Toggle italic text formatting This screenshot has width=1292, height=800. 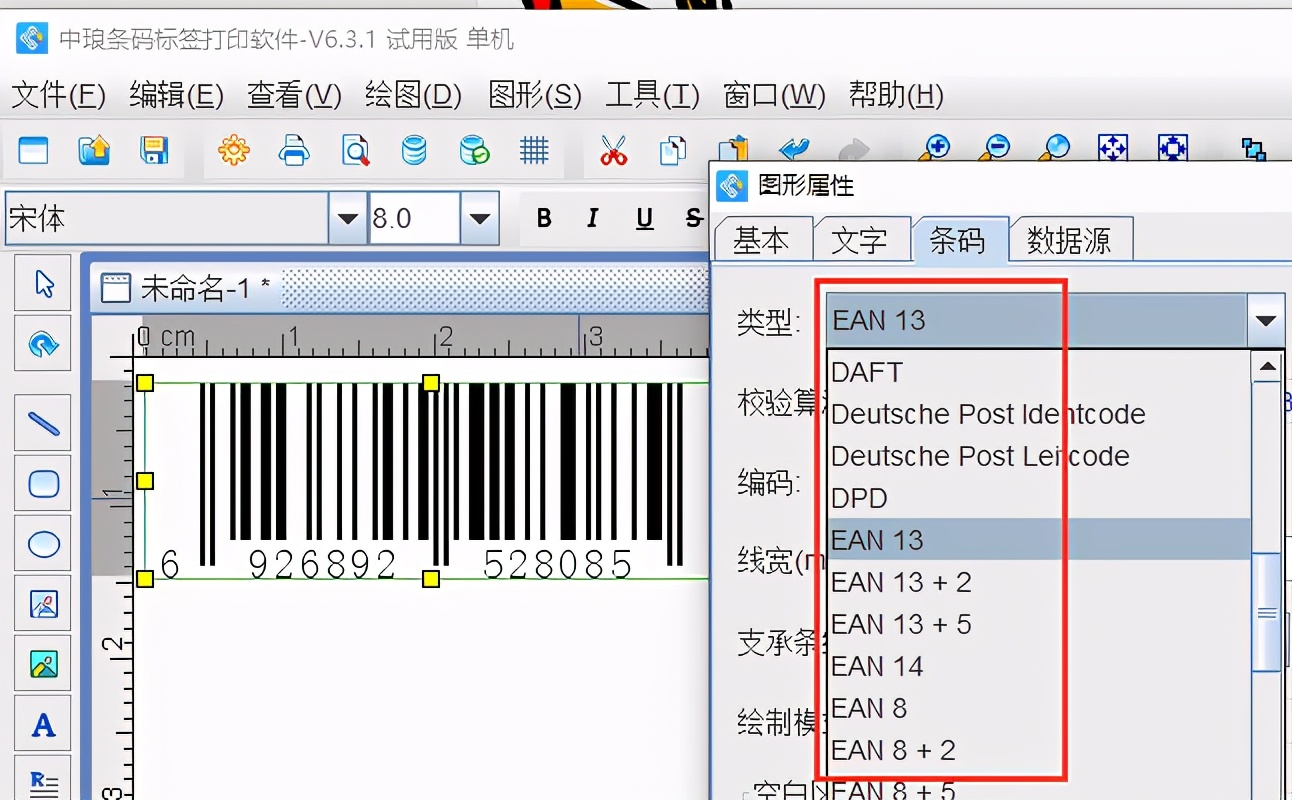point(591,218)
